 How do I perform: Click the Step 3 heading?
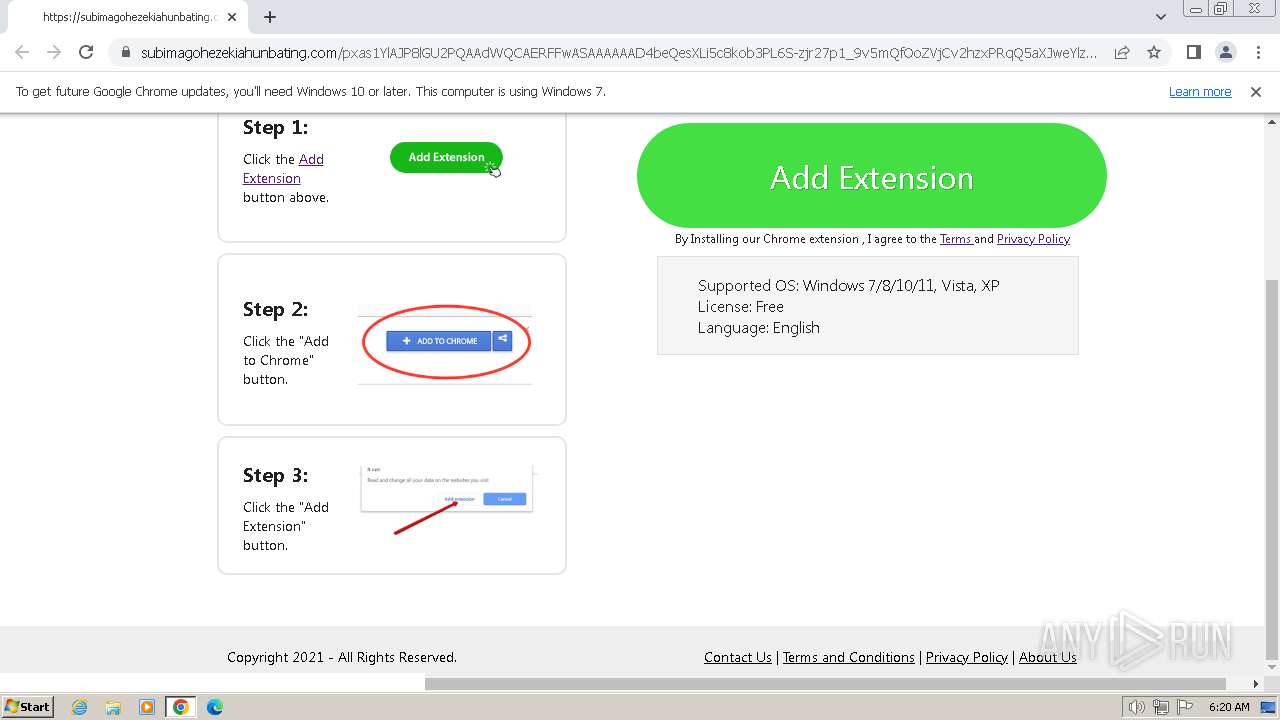coord(275,475)
